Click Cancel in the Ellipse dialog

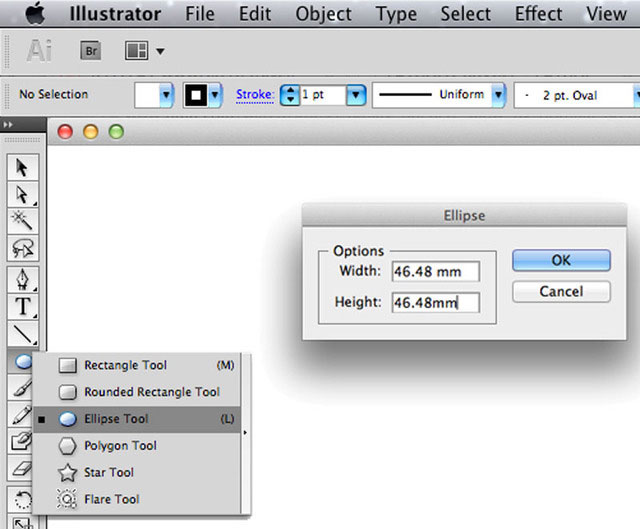[x=561, y=291]
